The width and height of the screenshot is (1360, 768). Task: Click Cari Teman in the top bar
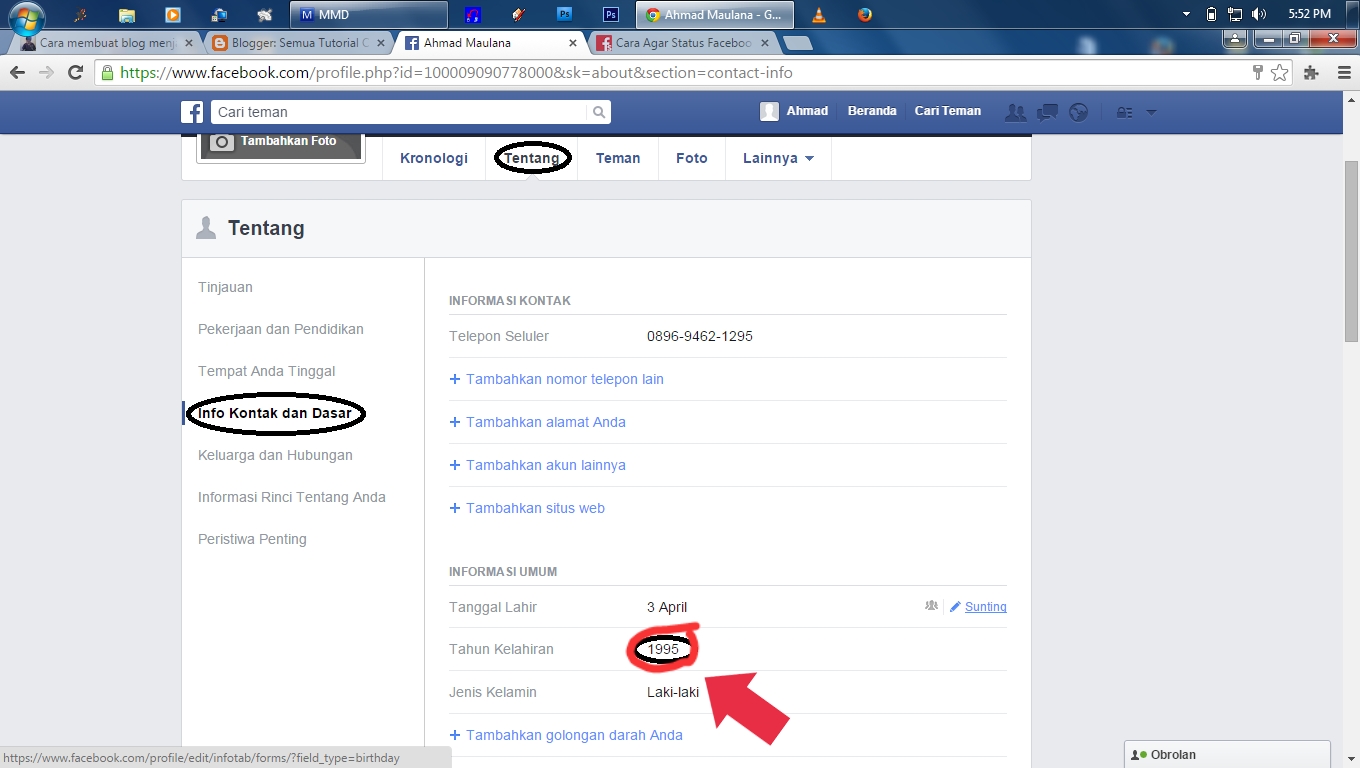948,111
